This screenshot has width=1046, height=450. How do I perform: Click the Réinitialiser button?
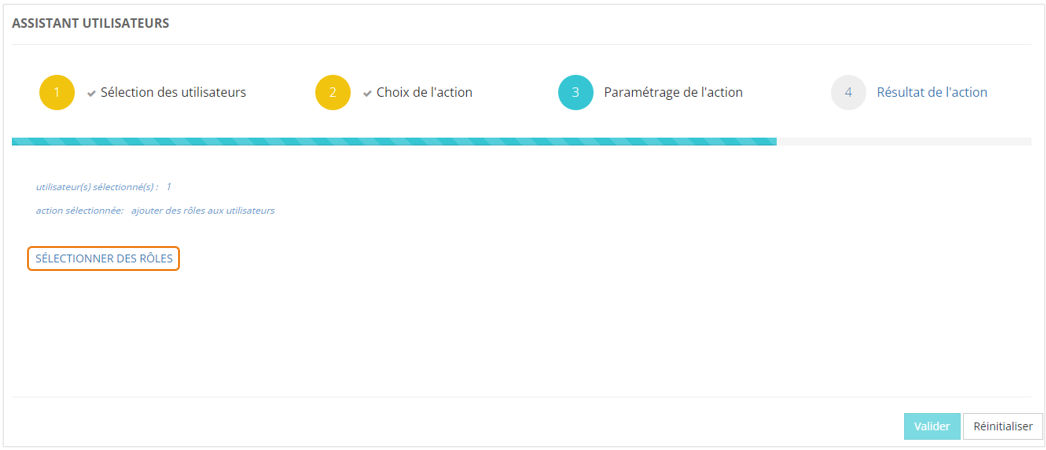(x=1003, y=426)
